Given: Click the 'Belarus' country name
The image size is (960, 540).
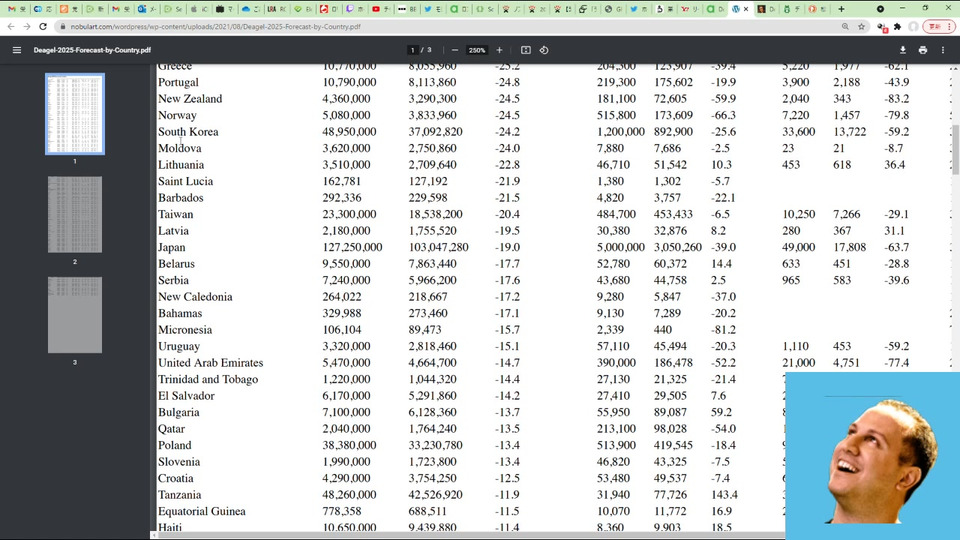Looking at the screenshot, I should tap(176, 264).
